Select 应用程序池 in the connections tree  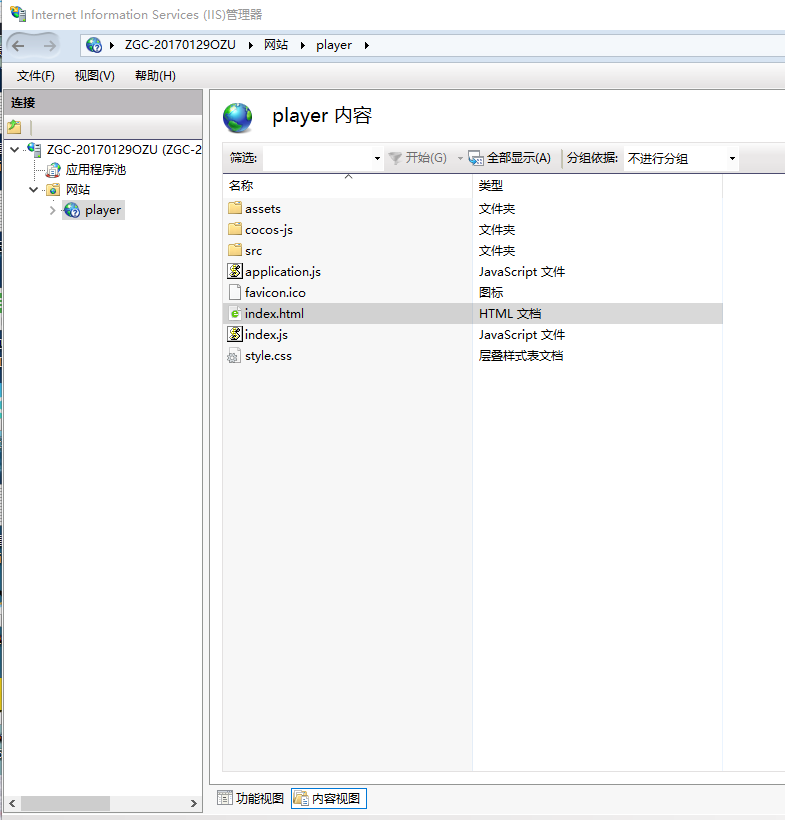coord(96,170)
